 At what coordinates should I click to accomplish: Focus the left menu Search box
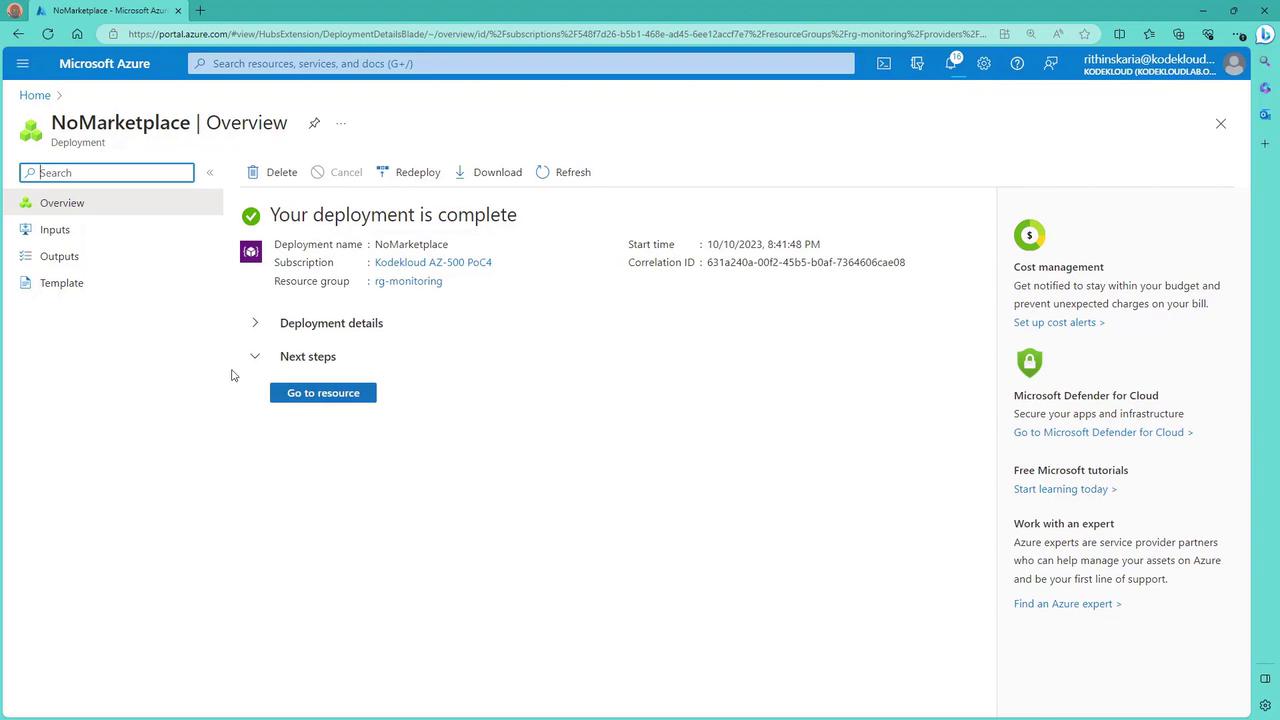click(107, 173)
